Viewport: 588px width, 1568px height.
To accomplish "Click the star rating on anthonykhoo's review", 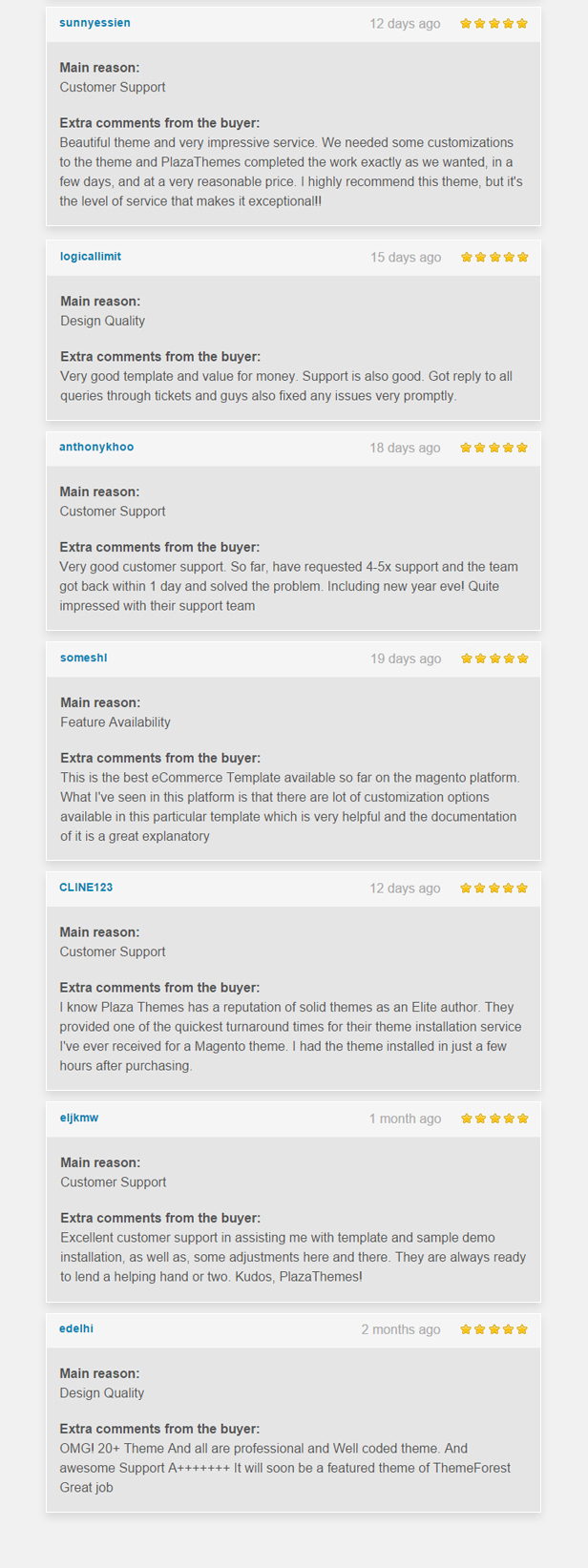I will [494, 448].
